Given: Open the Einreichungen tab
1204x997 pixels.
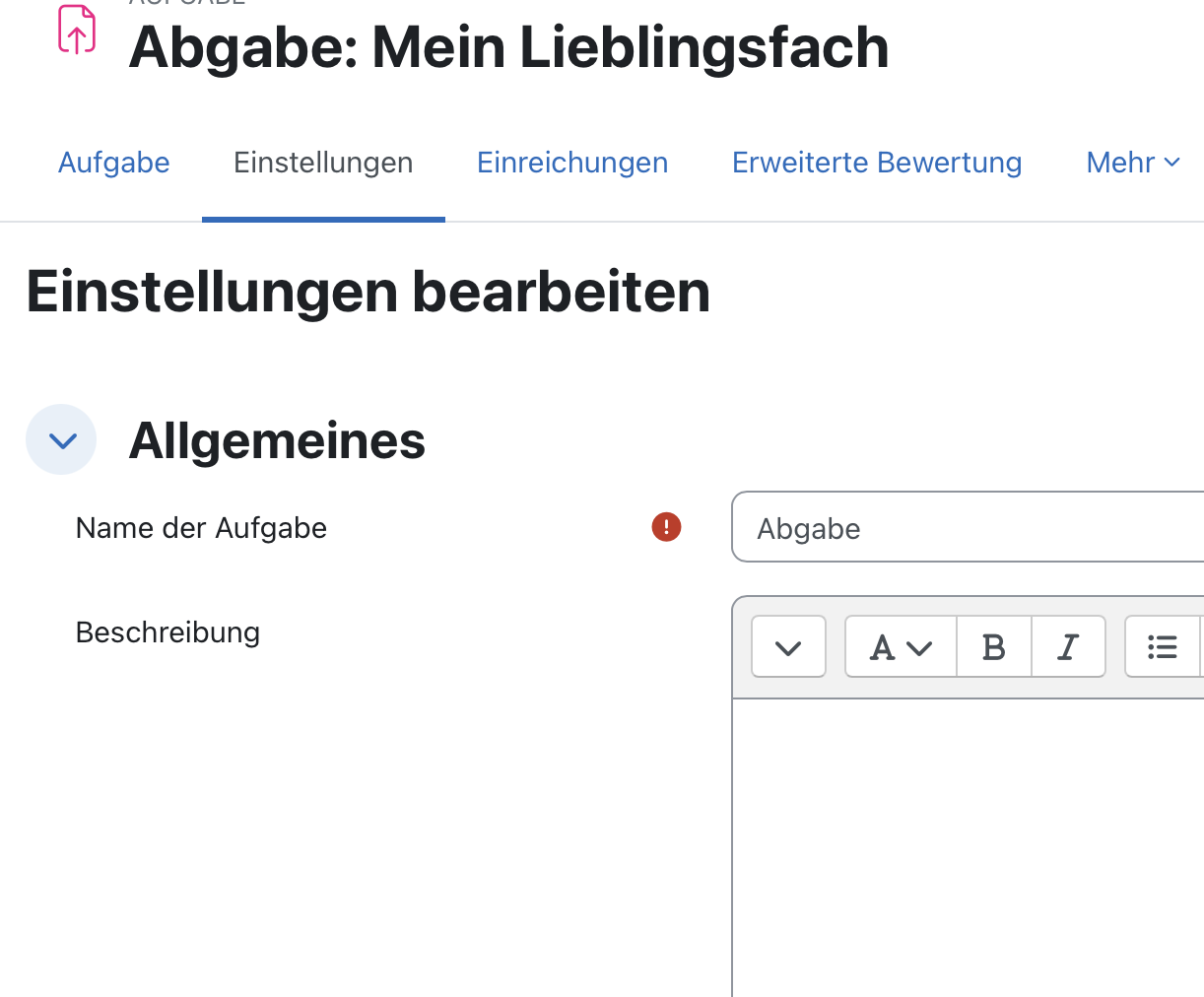Looking at the screenshot, I should 572,163.
